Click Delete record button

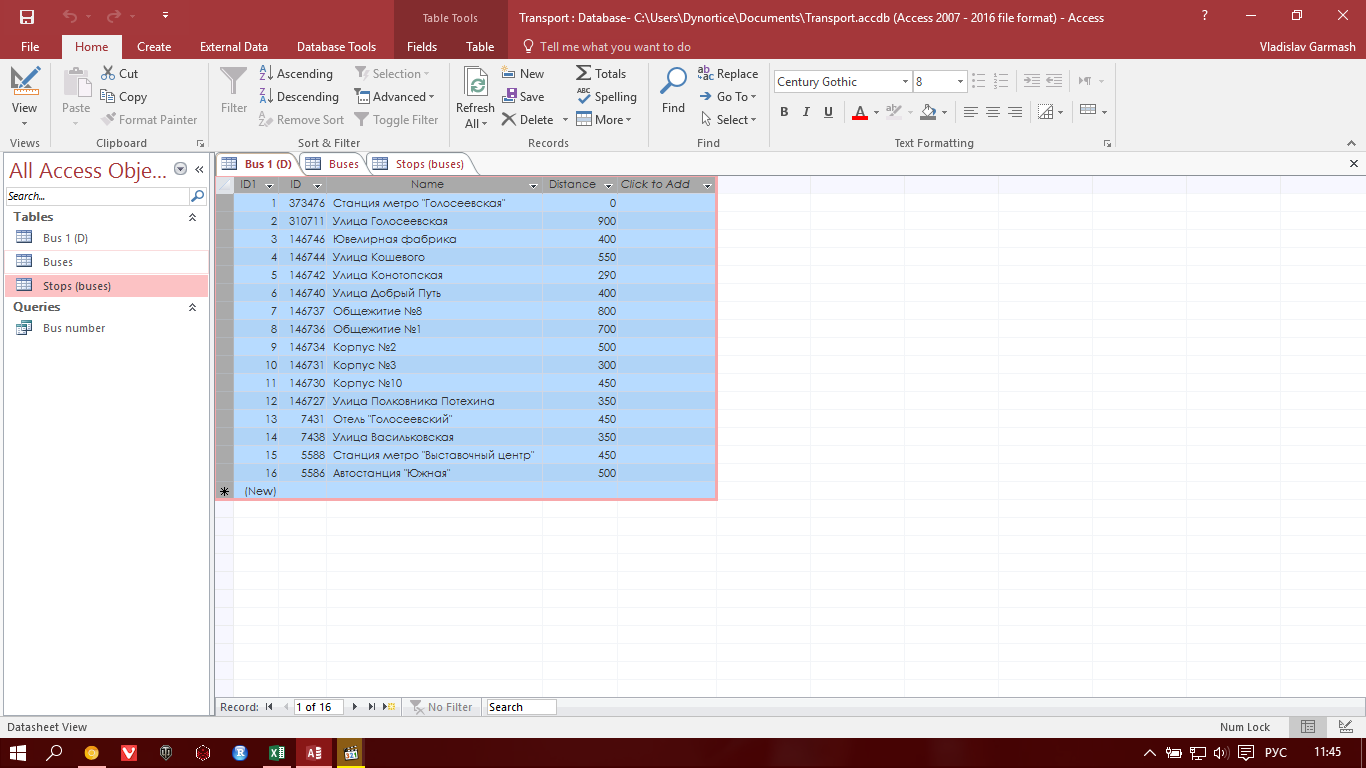point(528,120)
